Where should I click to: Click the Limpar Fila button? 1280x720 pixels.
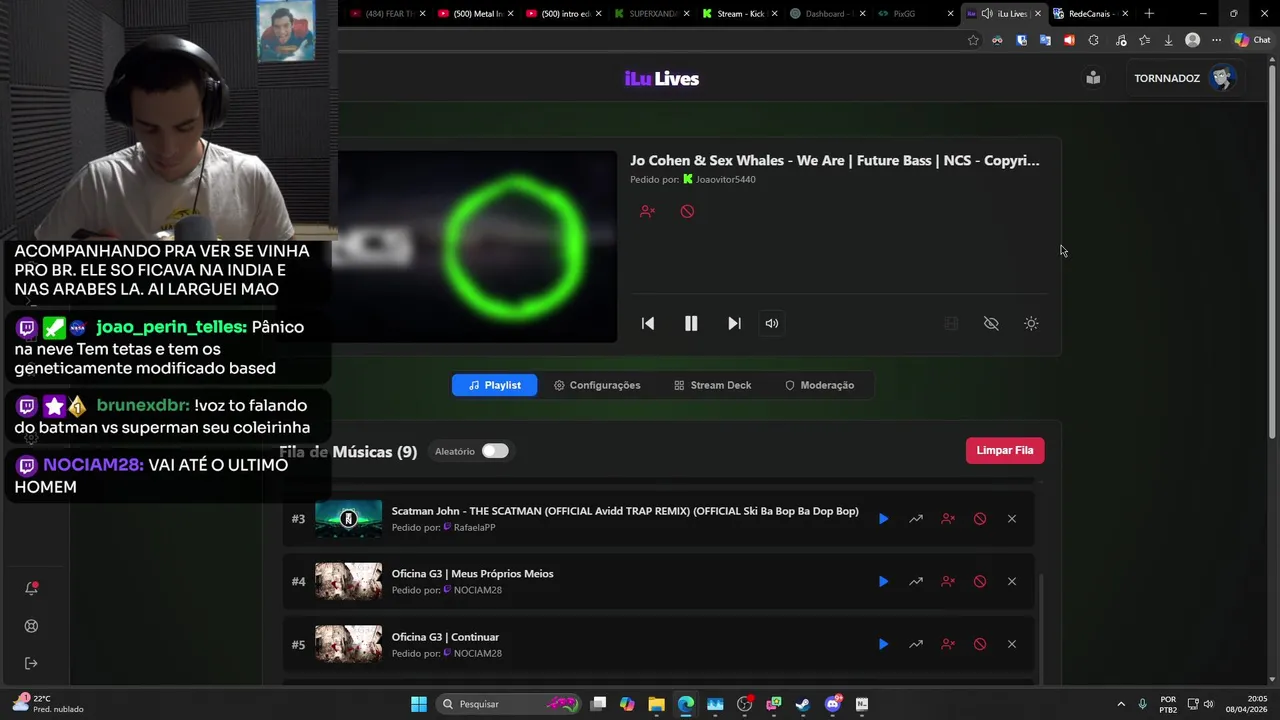(x=1005, y=450)
